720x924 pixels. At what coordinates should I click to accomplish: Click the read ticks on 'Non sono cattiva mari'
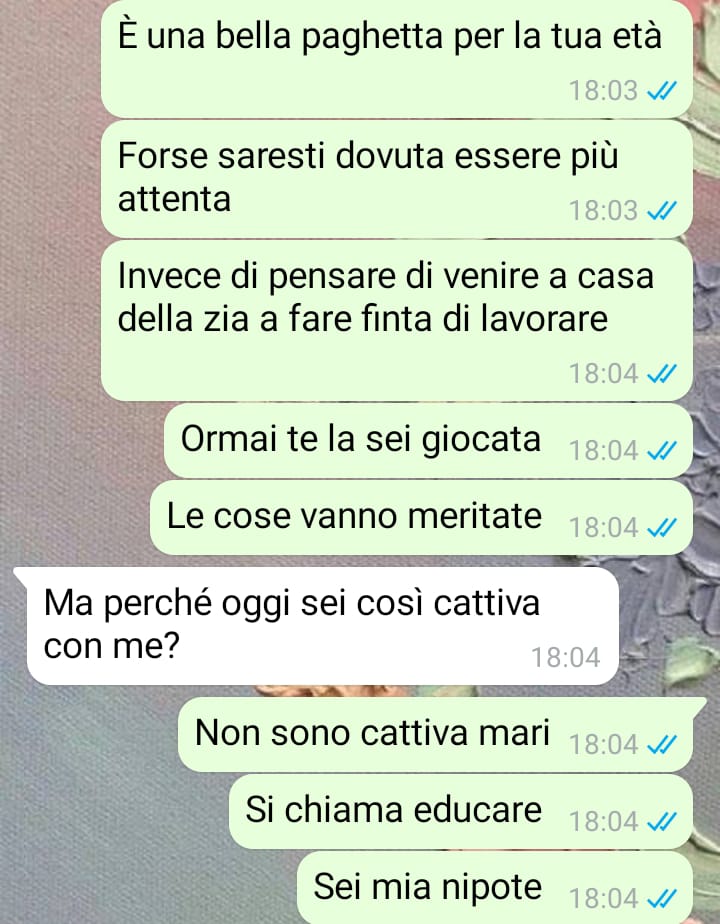pos(662,745)
